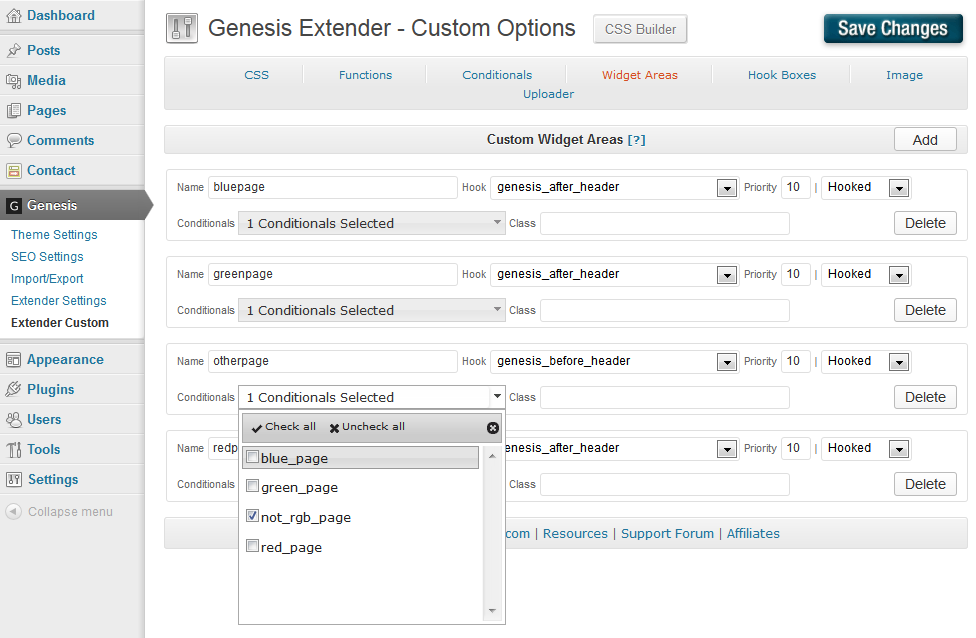Click the Class field for greenpage
976x638 pixels.
click(x=665, y=310)
